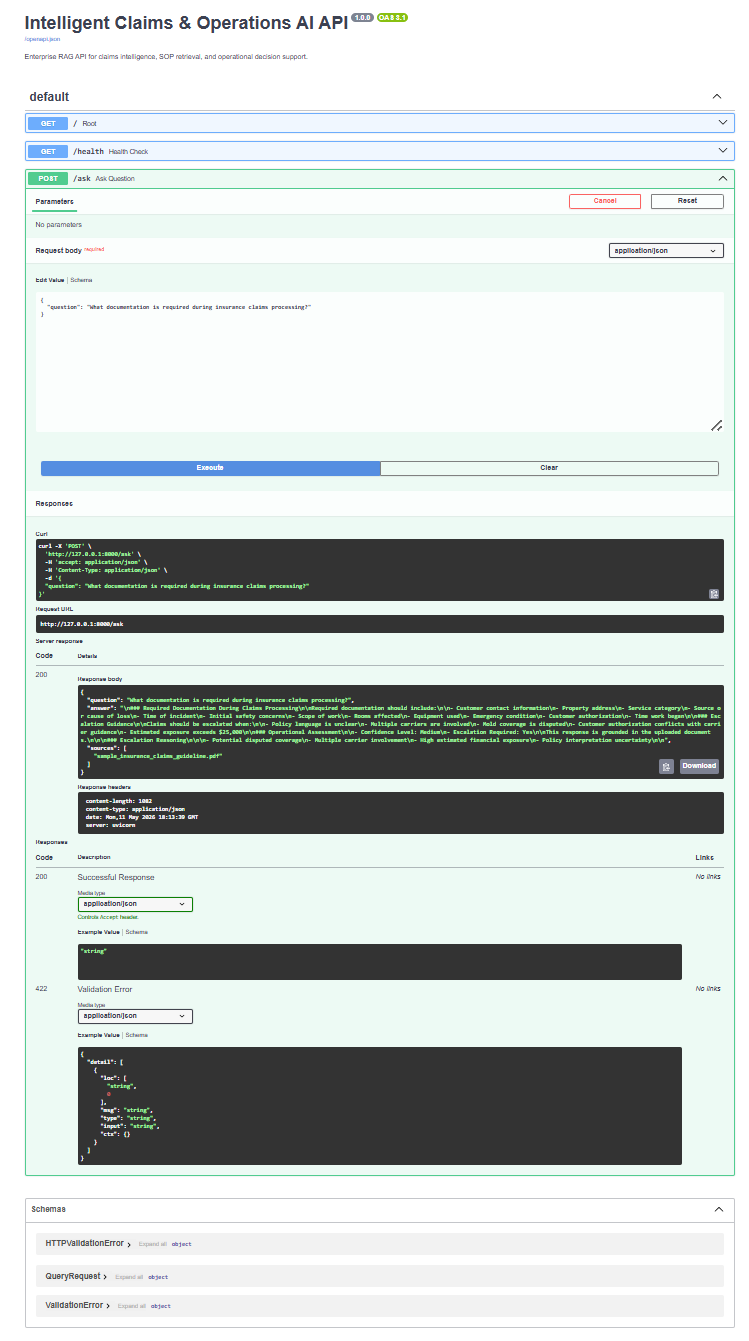Expand the ValidationError schema
Viewport: 749px width, 1341px height.
[78, 1305]
